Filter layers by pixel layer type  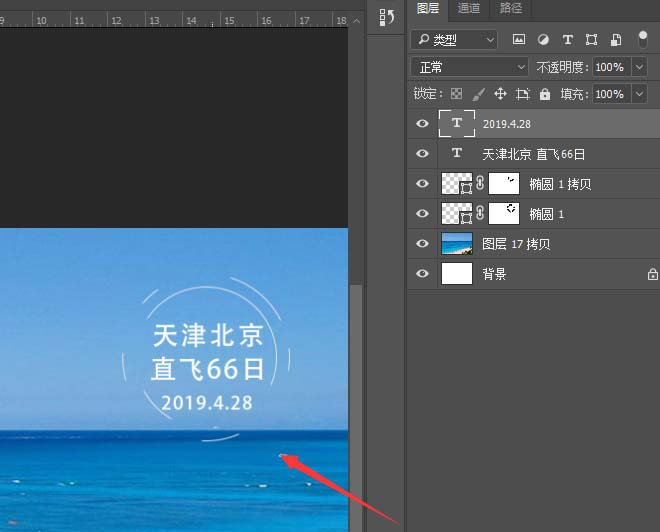(519, 40)
